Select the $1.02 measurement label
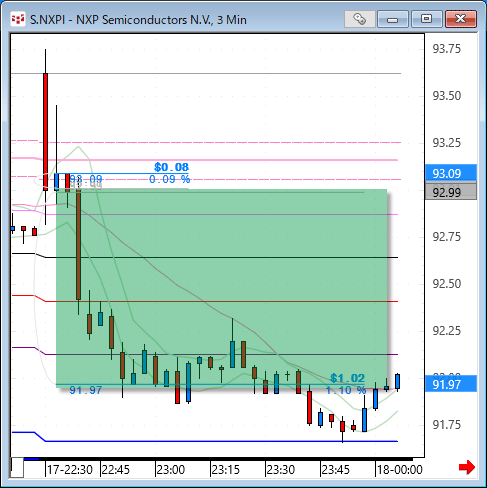487x488 pixels. click(x=347, y=378)
